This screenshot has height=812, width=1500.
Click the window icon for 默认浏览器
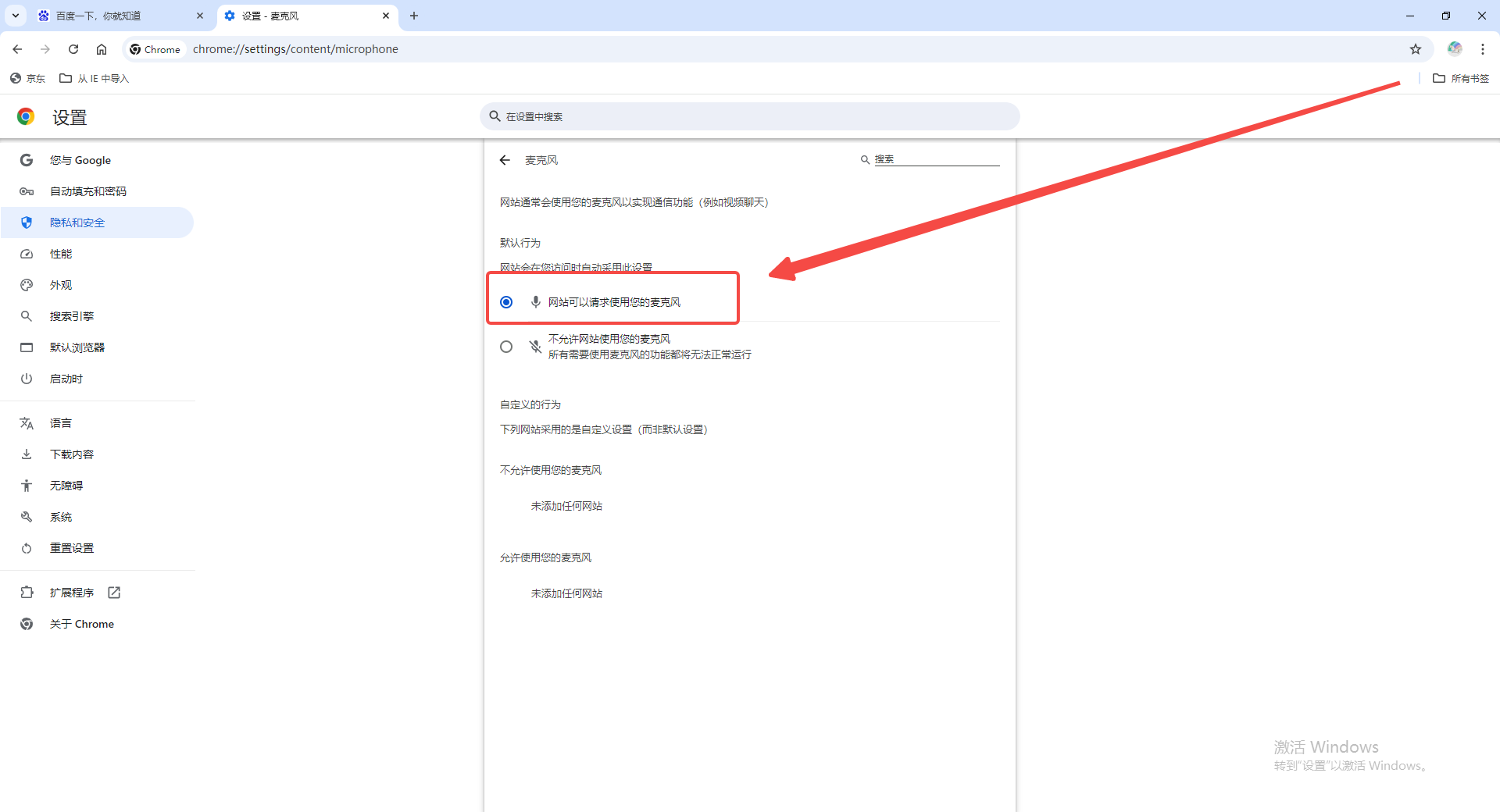pyautogui.click(x=27, y=347)
